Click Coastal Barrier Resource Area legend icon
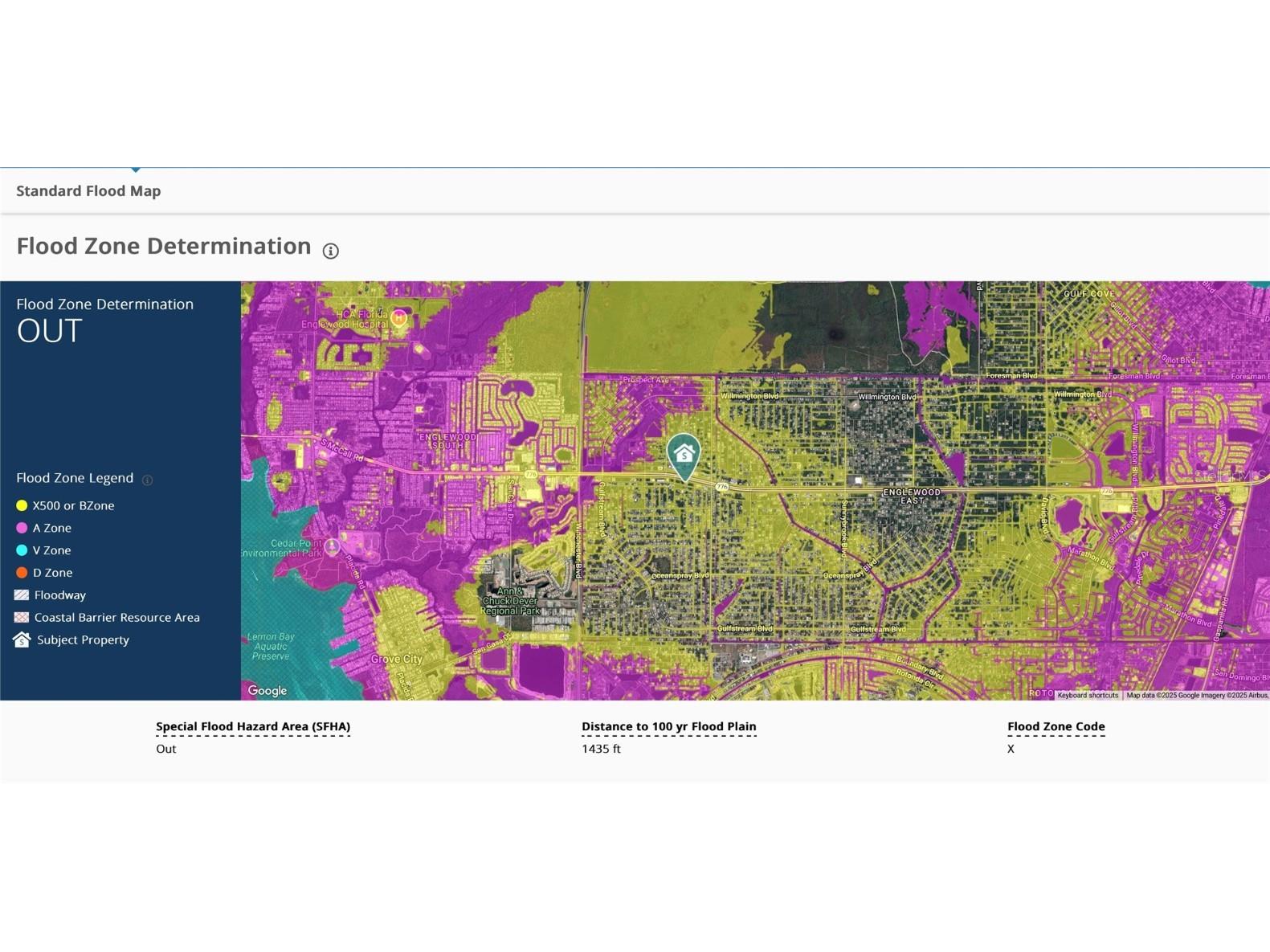Viewport: 1270px width, 952px height. 22,618
